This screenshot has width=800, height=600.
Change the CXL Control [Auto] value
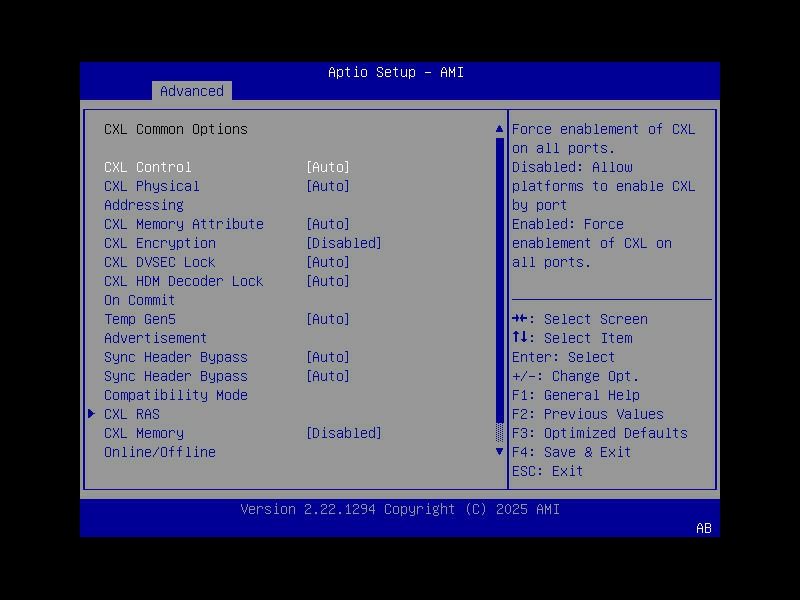(x=328, y=167)
